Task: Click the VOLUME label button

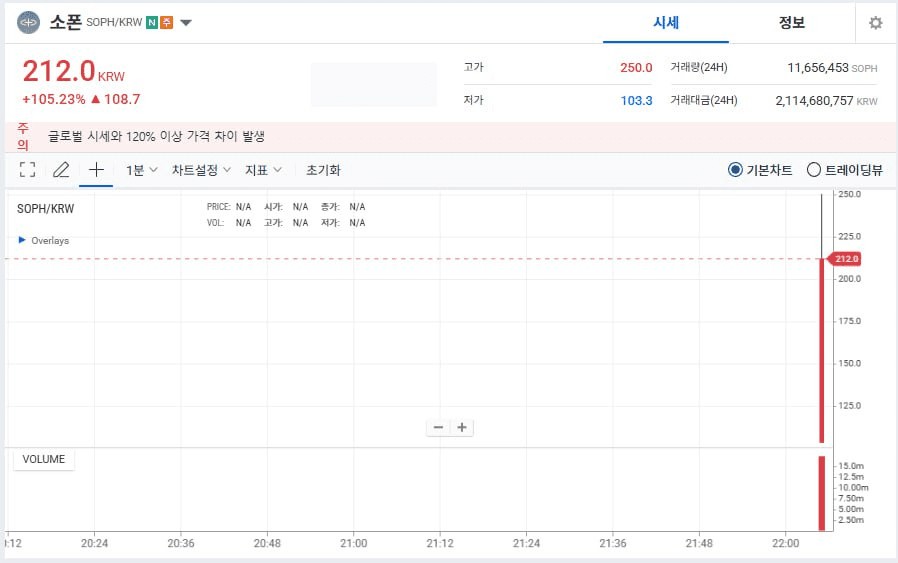Action: click(x=44, y=459)
